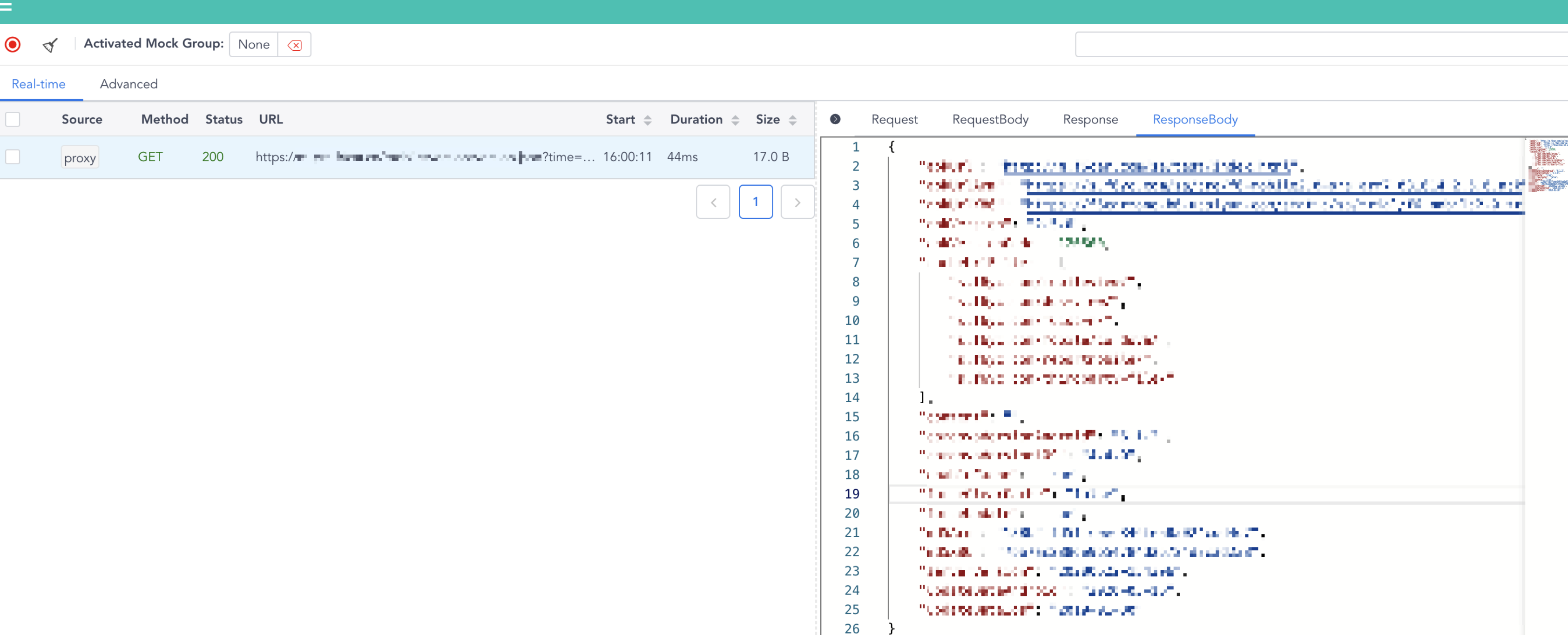The image size is (1568, 635).
Task: Click the closing brace on line 26
Action: point(891,628)
